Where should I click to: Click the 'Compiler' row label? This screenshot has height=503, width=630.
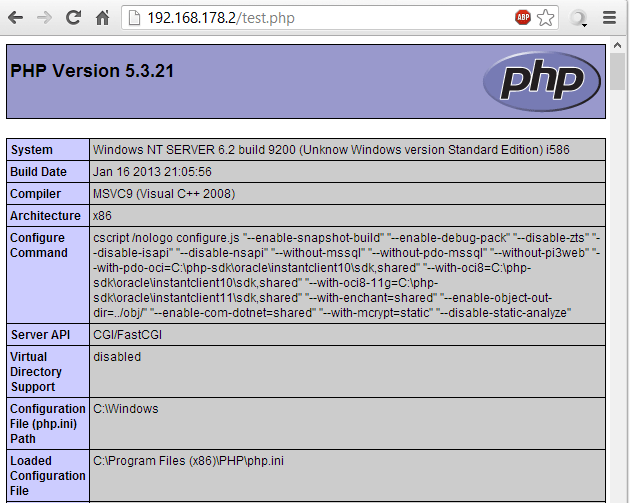(35, 194)
